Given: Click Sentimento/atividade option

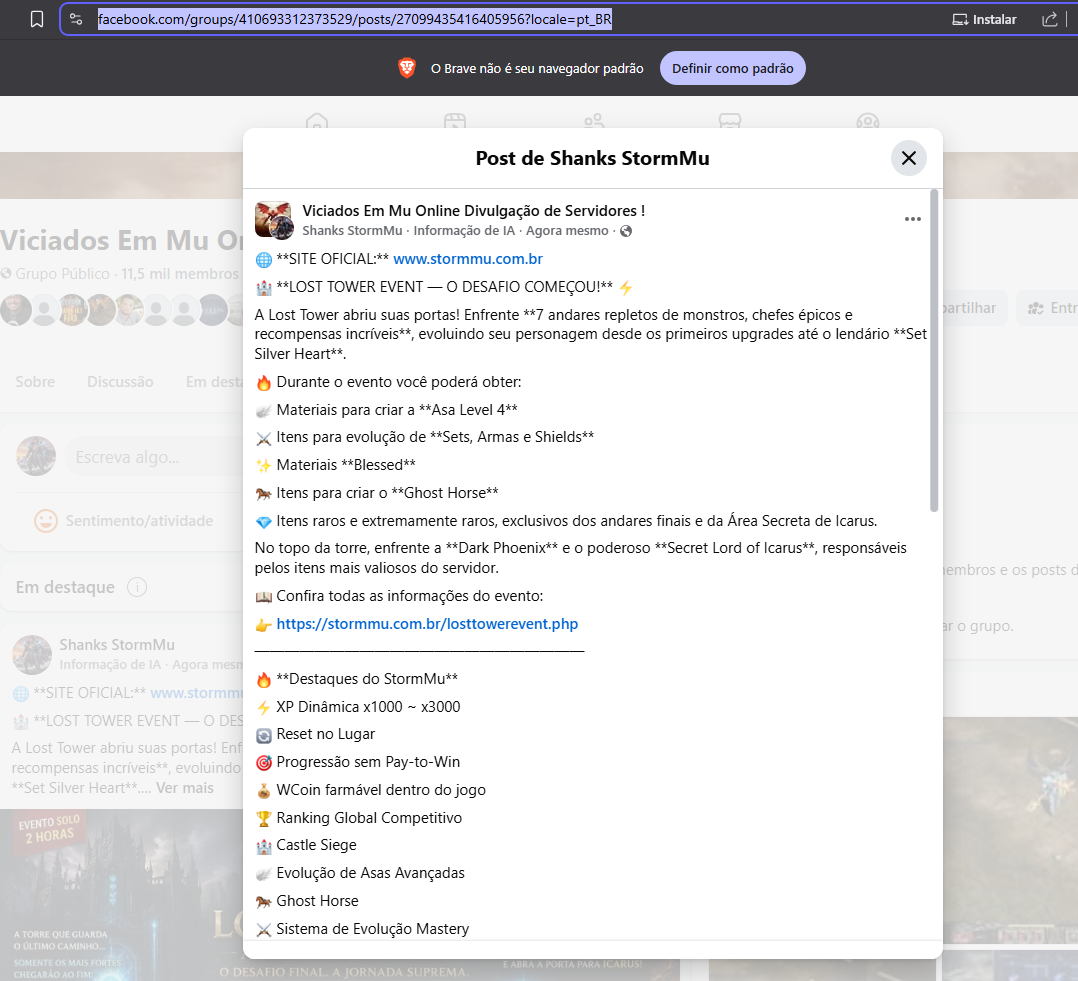Looking at the screenshot, I should (124, 520).
